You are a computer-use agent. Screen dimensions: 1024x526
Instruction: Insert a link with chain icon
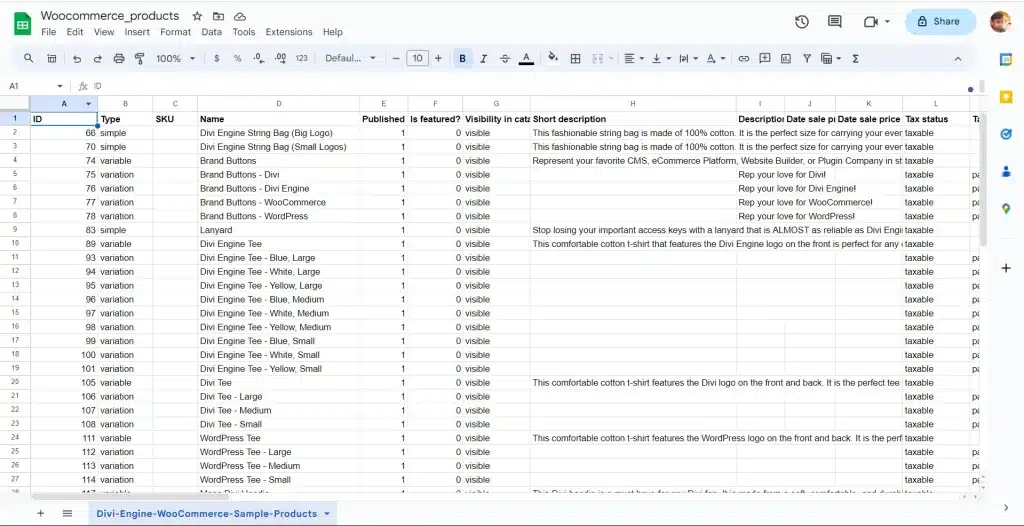pos(743,59)
